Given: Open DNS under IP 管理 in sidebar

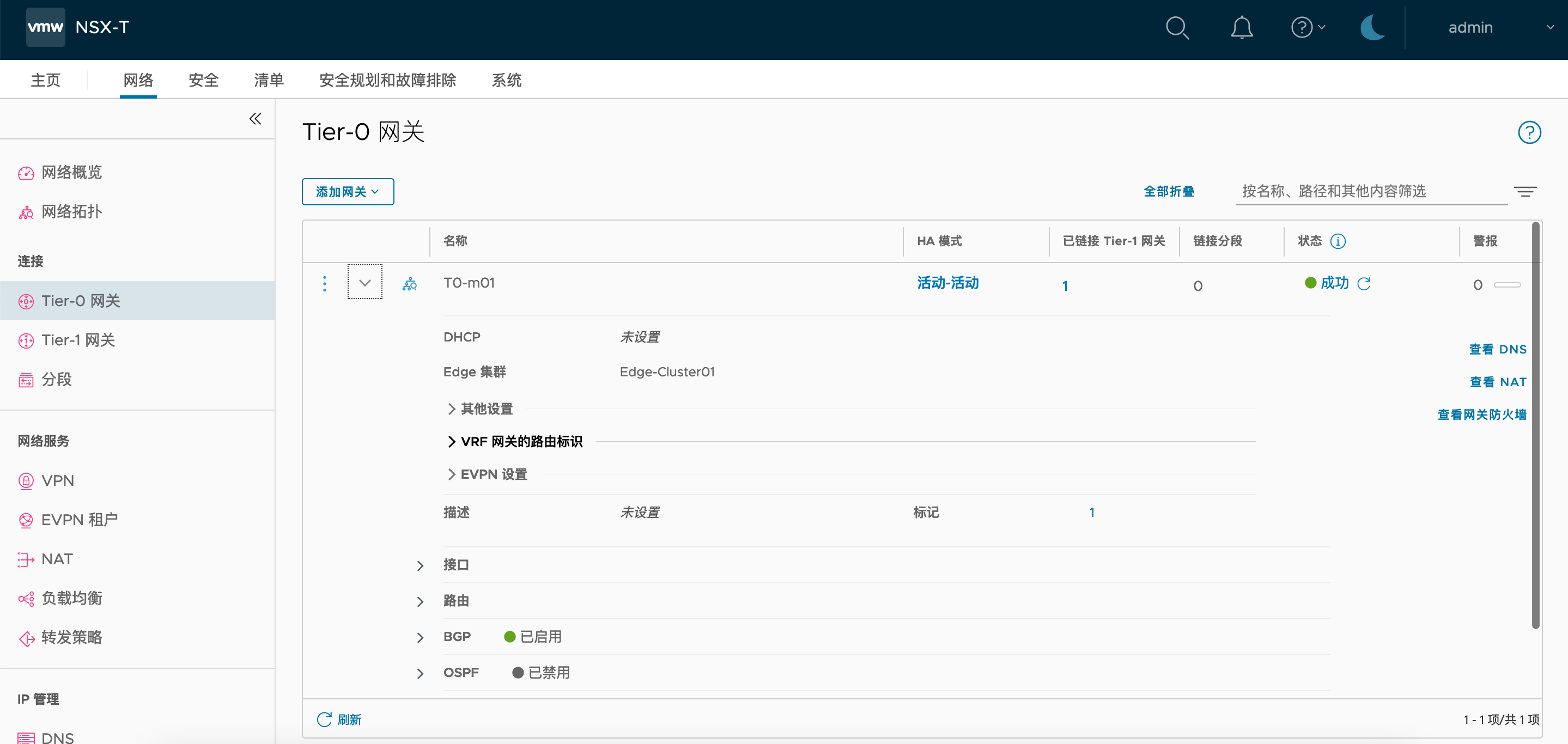Looking at the screenshot, I should 57,737.
